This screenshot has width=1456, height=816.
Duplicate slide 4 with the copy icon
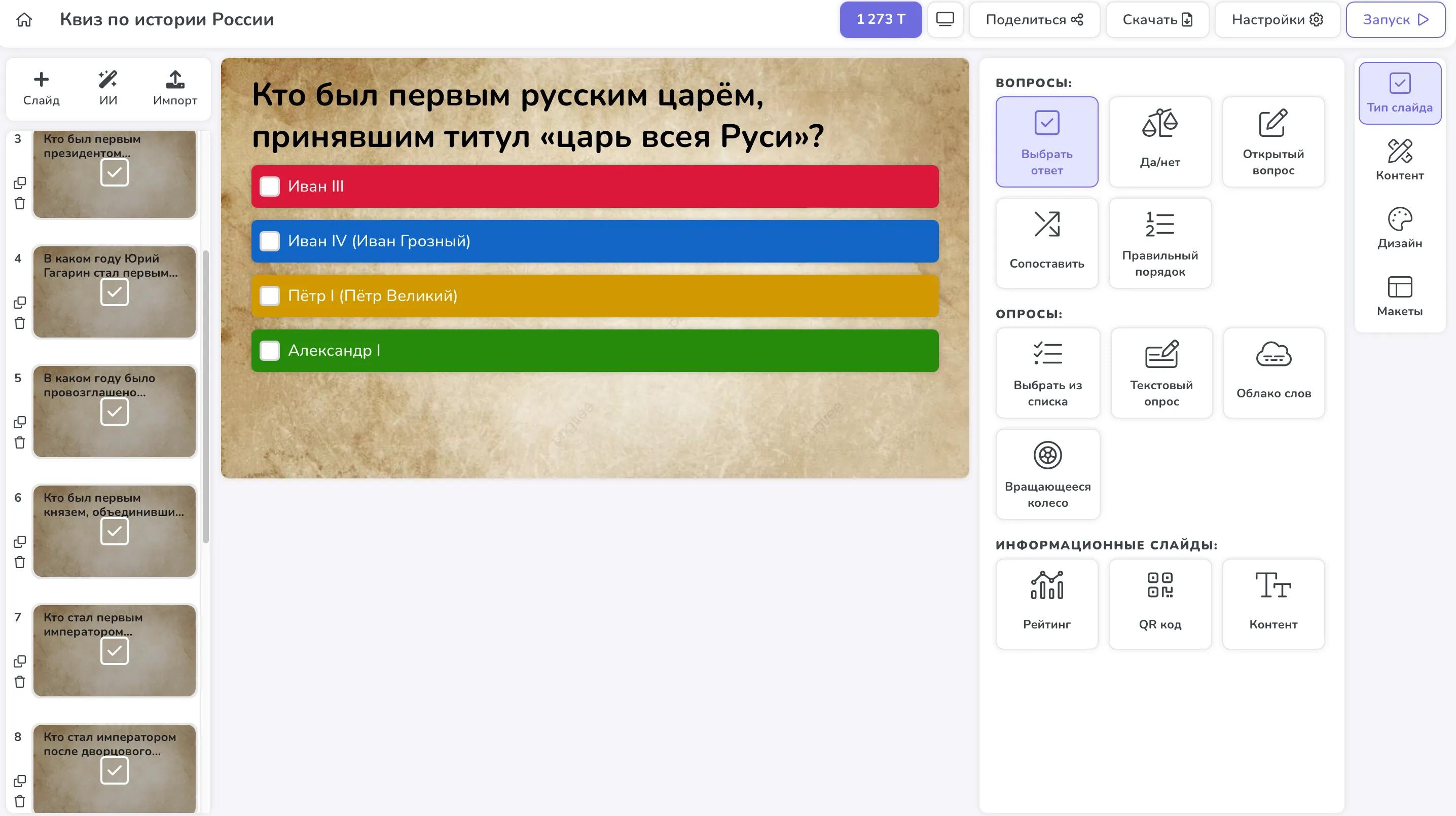point(20,303)
